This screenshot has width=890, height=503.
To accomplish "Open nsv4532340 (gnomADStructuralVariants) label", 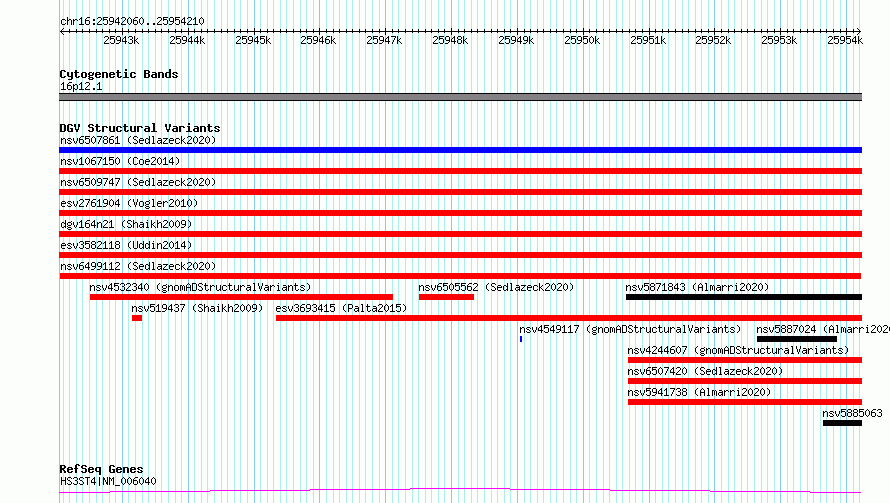I will coord(200,287).
